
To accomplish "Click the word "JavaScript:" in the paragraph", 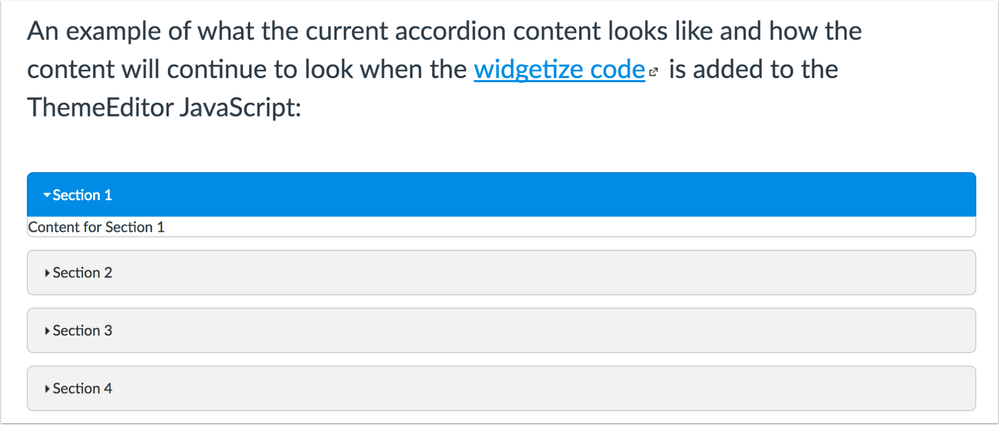I will (240, 109).
